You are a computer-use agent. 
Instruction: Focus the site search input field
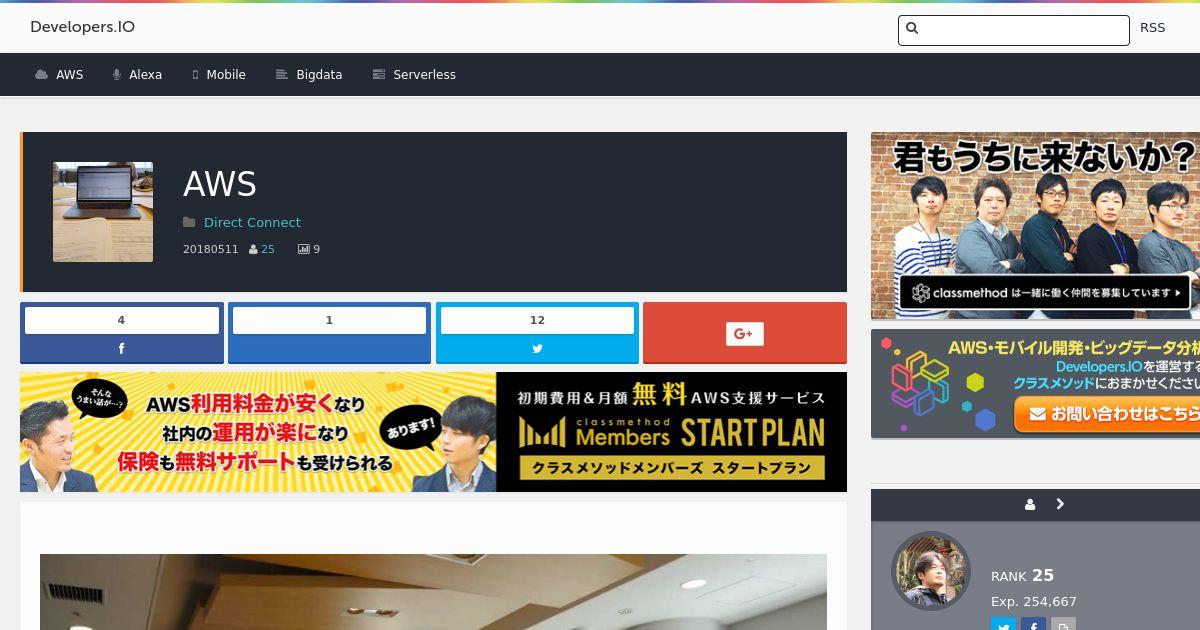click(1014, 30)
